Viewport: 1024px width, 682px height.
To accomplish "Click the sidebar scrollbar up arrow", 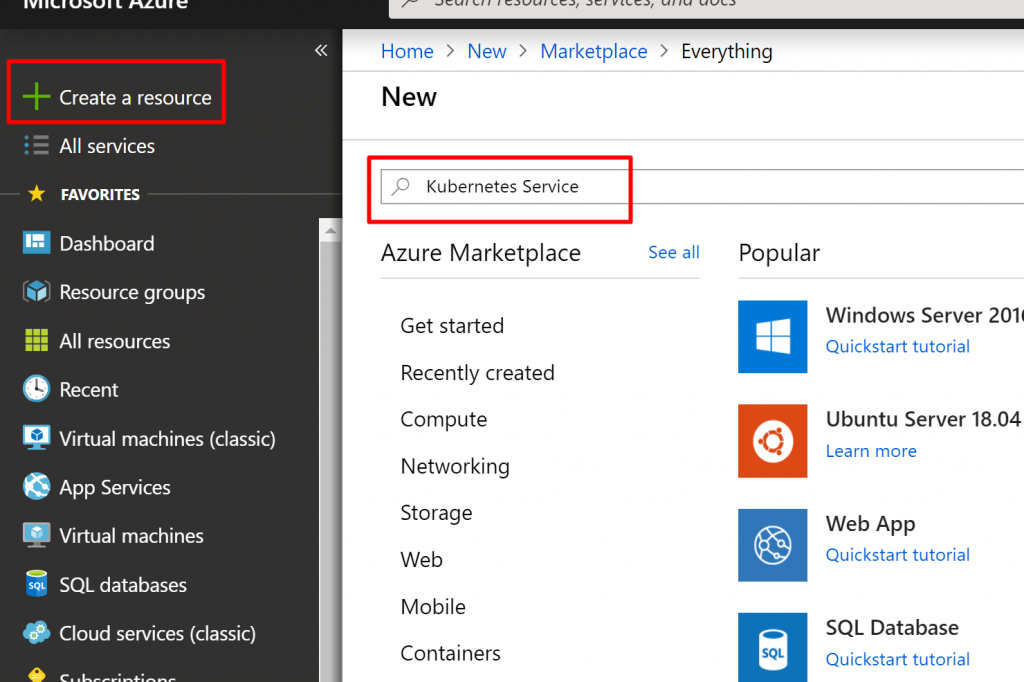I will (330, 231).
